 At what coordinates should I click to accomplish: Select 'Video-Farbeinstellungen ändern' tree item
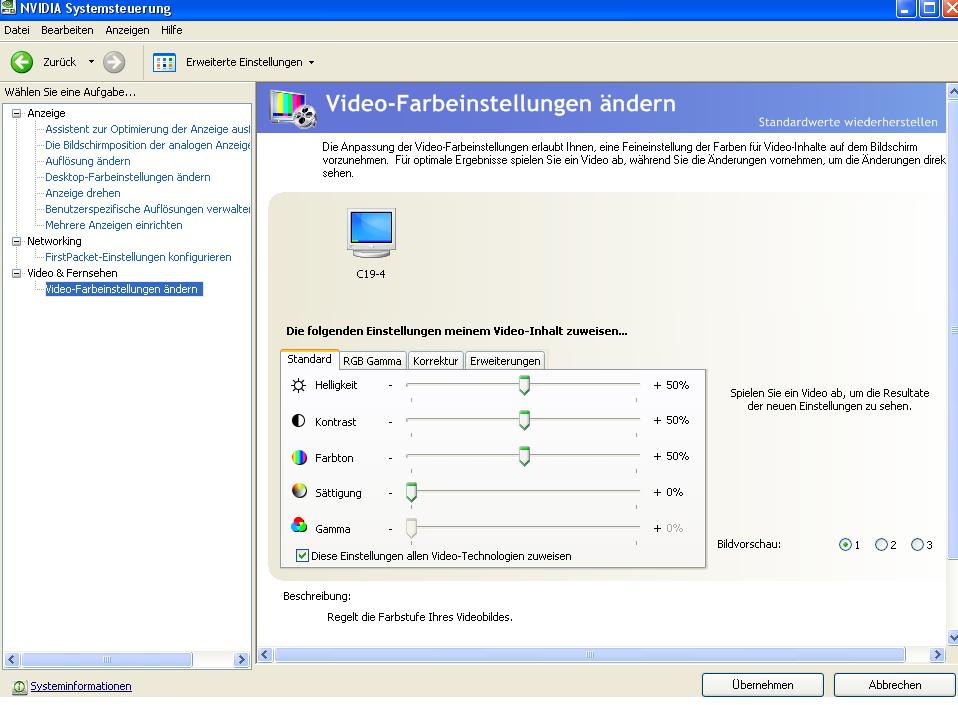click(124, 289)
